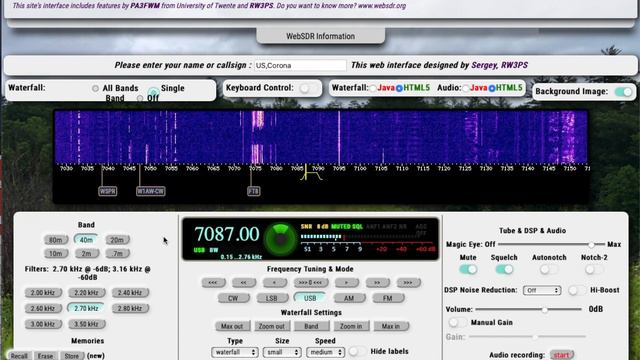Toggle the Background Image switch

pos(624,92)
